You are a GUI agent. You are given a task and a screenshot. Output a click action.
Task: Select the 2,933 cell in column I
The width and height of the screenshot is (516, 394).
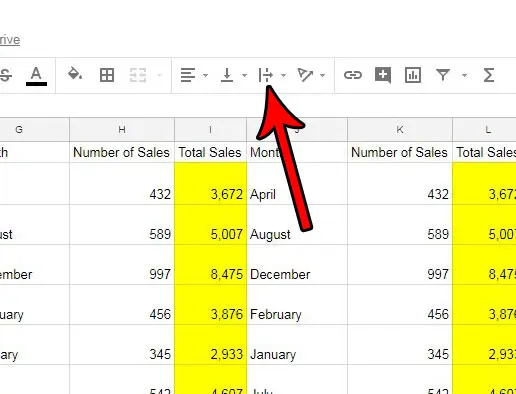click(x=210, y=345)
